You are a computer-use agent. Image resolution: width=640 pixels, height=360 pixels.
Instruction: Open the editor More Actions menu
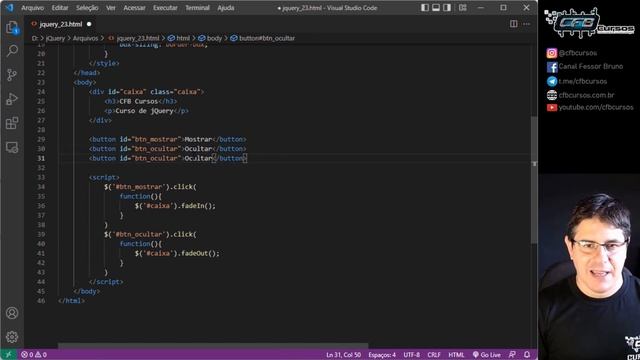point(527,24)
